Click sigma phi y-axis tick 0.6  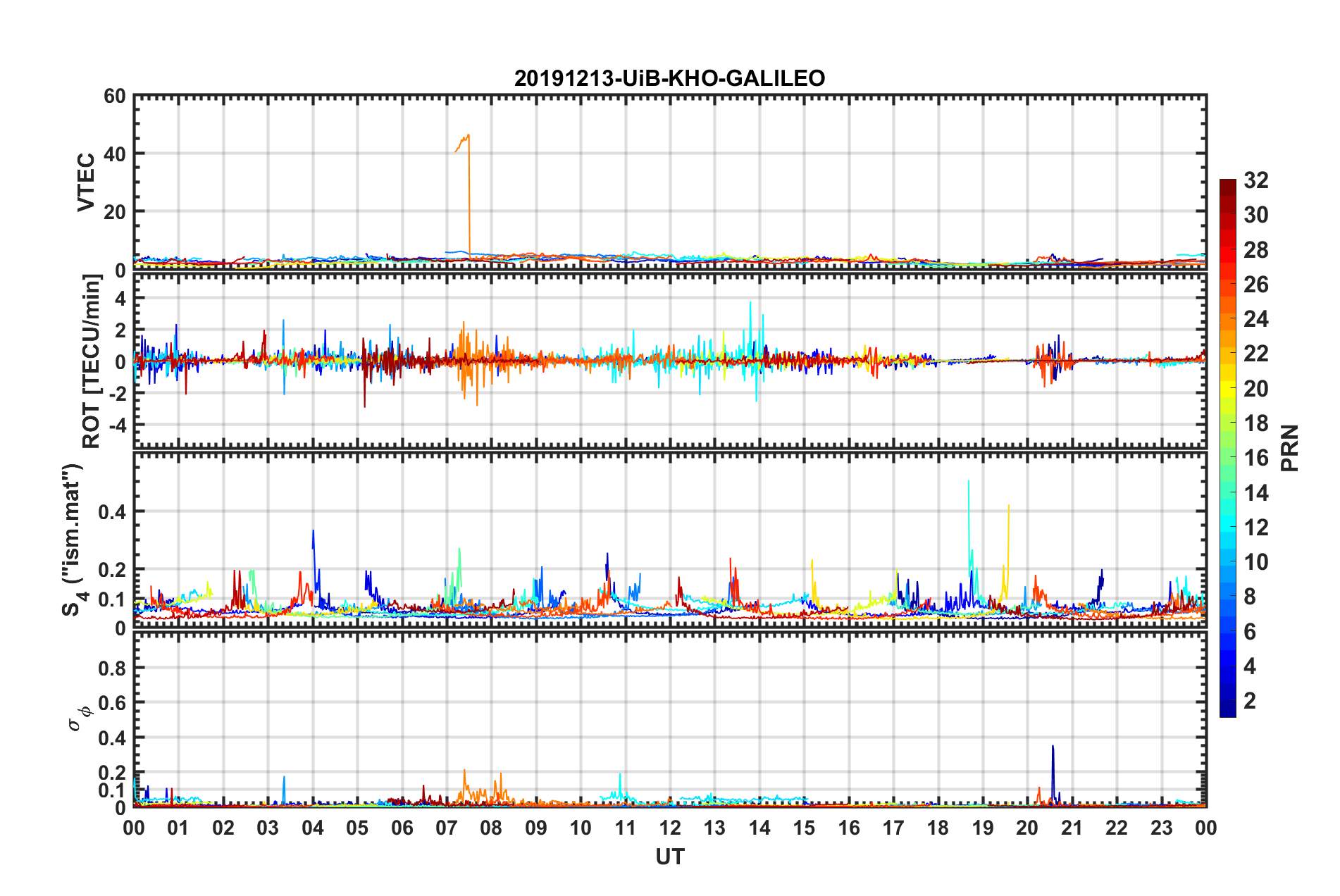point(112,703)
